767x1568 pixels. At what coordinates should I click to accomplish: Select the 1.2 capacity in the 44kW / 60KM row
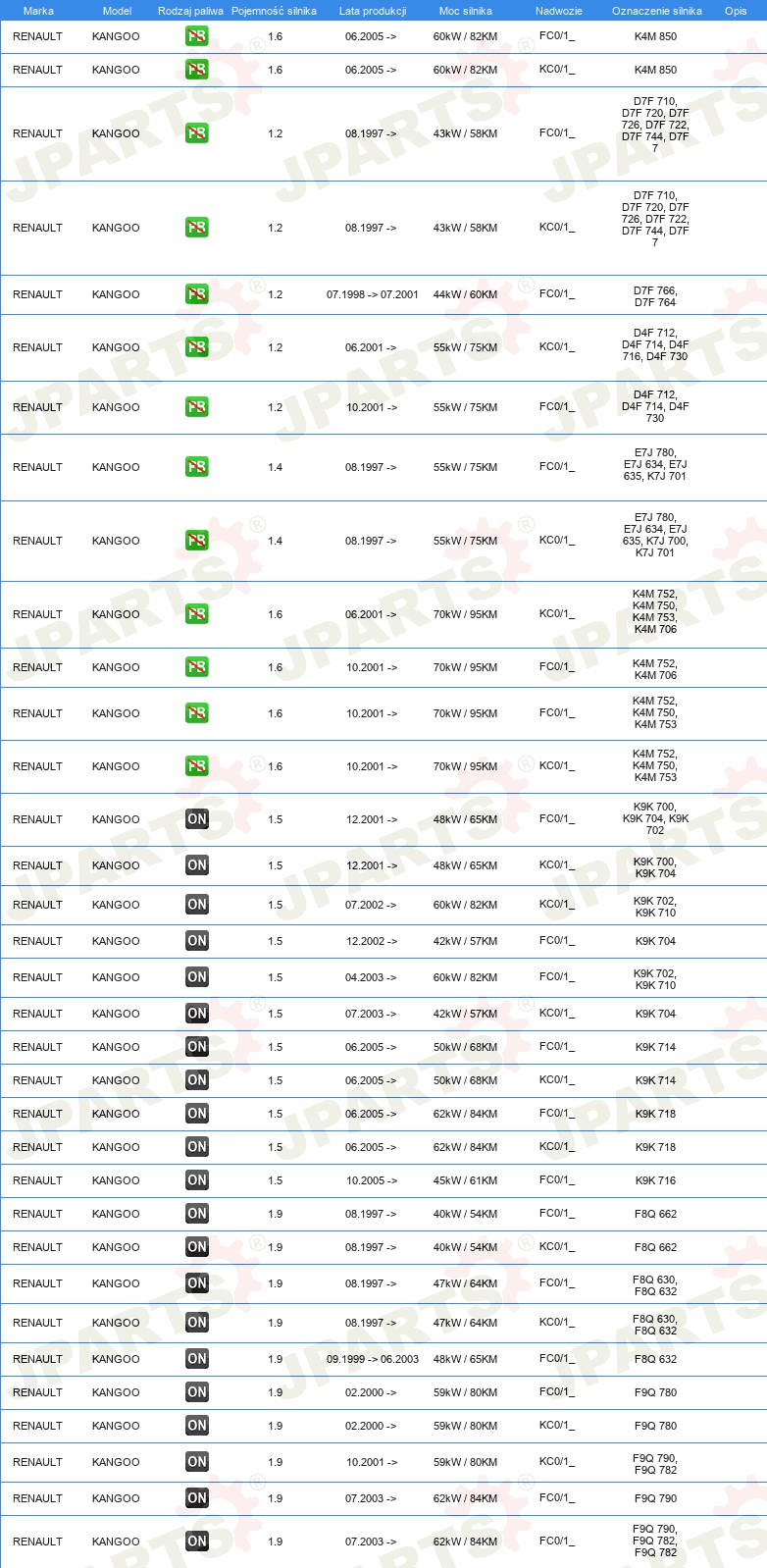pyautogui.click(x=276, y=294)
